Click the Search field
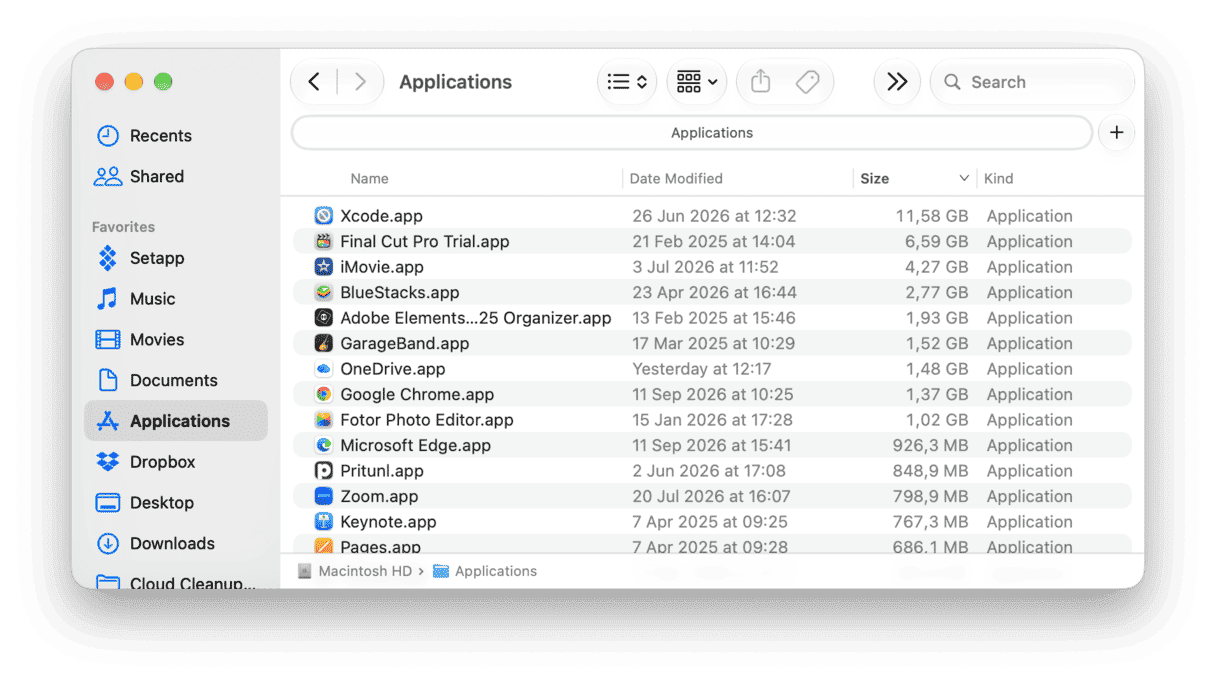Image resolution: width=1216 pixels, height=683 pixels. point(1032,82)
